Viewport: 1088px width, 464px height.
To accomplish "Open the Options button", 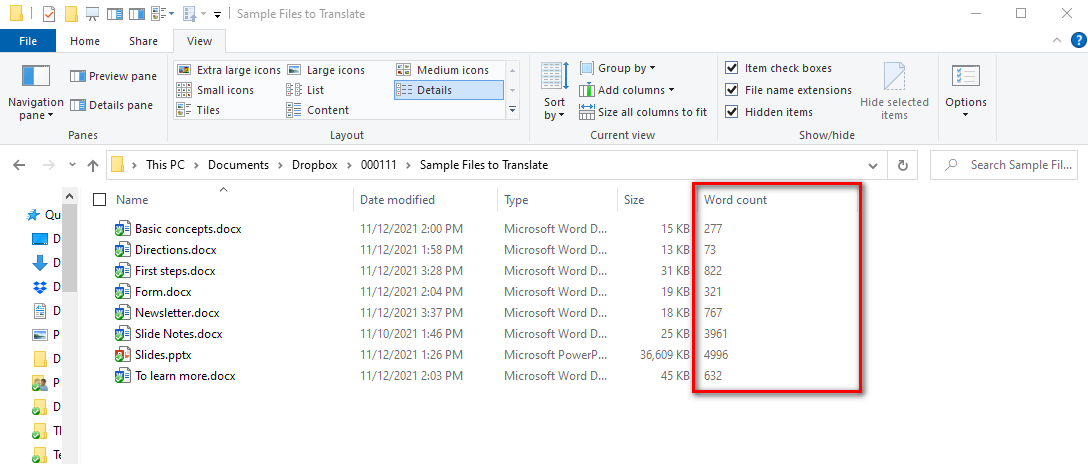I will pyautogui.click(x=965, y=91).
